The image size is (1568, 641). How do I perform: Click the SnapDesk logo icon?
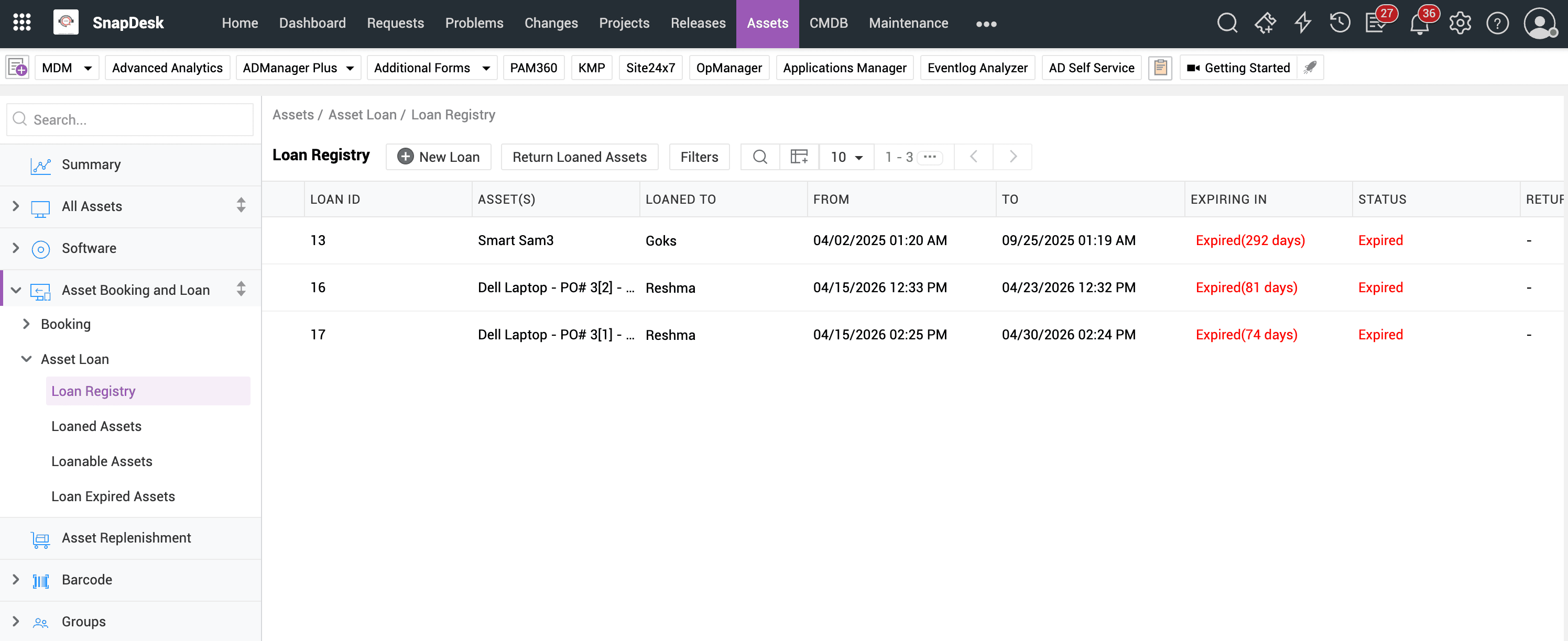[x=66, y=23]
